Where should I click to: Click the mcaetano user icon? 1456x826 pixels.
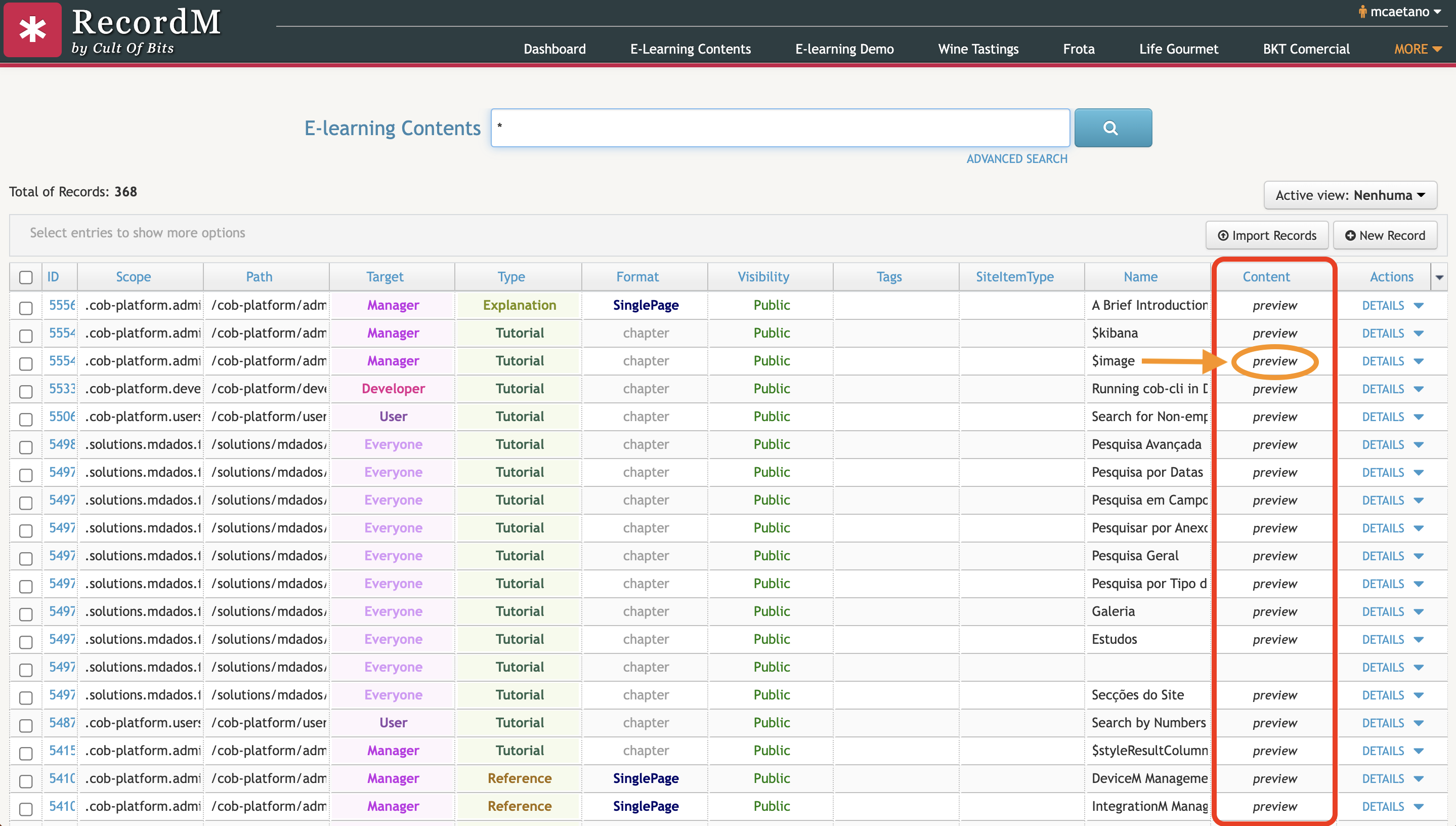(1362, 12)
